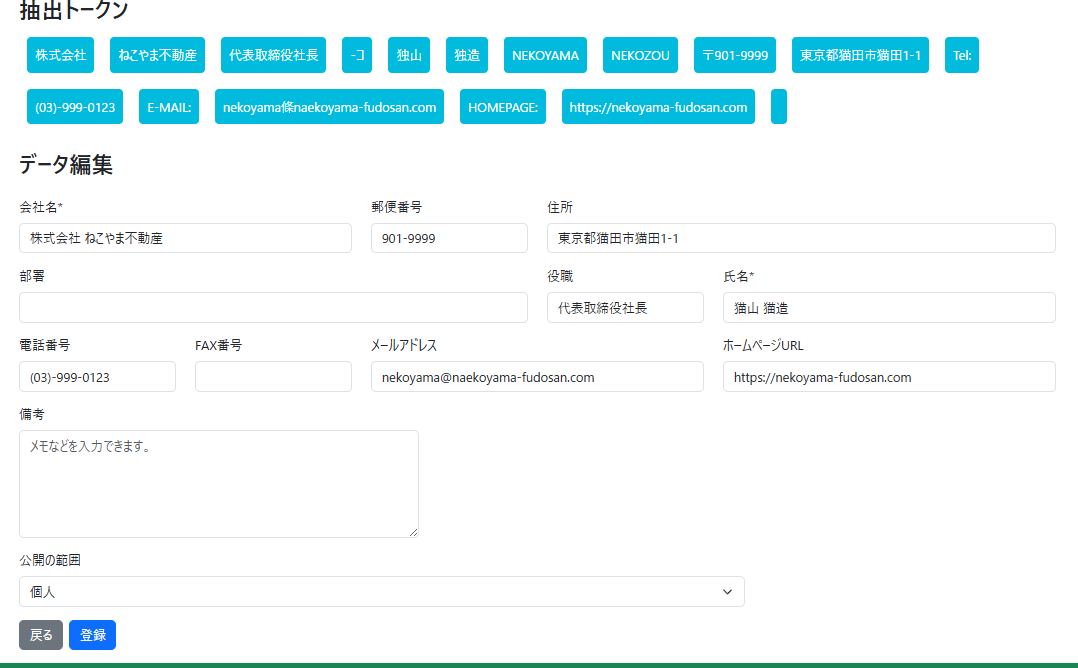
Task: Select the empty 部署 department field
Action: coord(272,308)
